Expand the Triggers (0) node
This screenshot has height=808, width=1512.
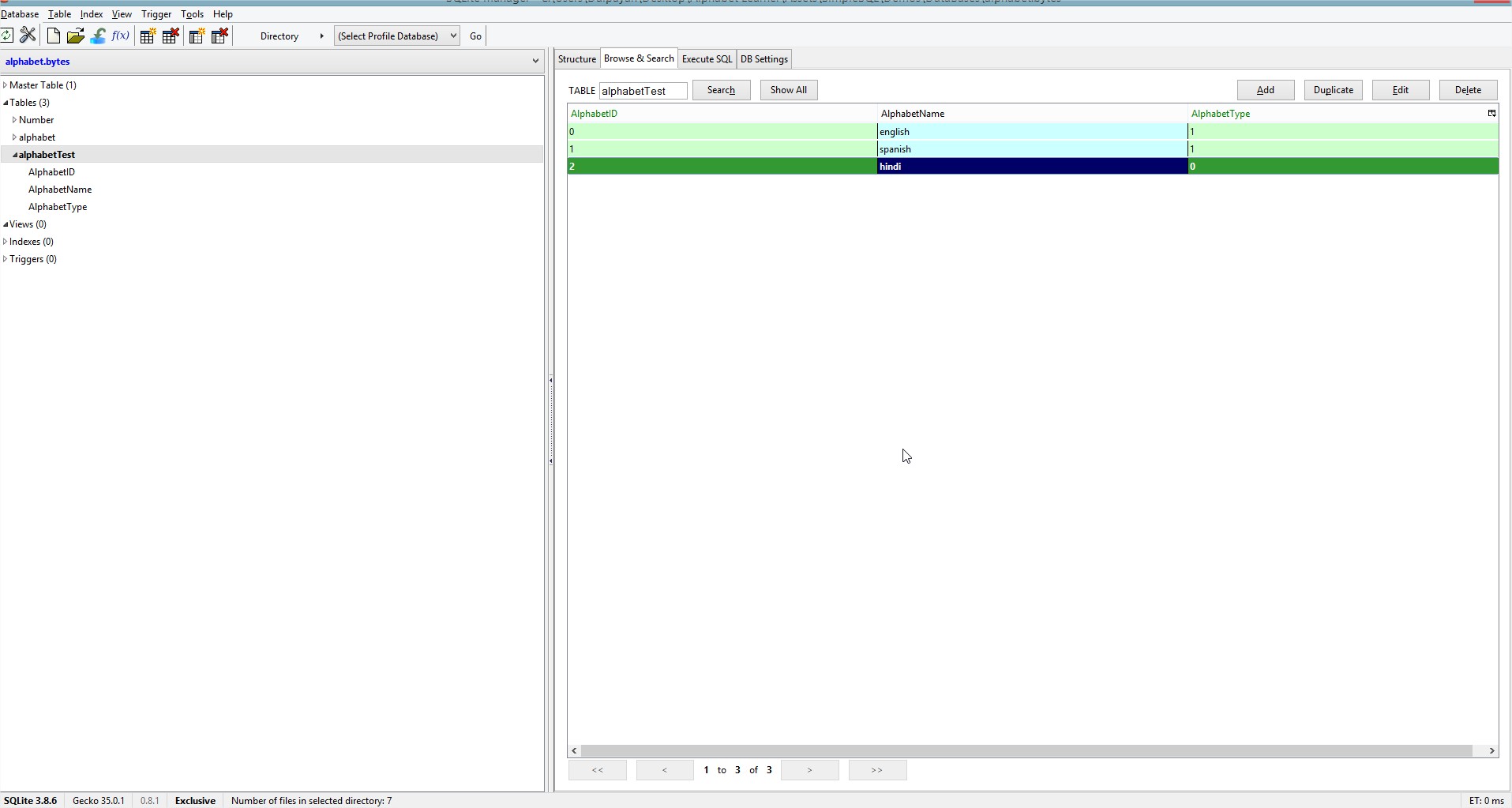tap(5, 259)
